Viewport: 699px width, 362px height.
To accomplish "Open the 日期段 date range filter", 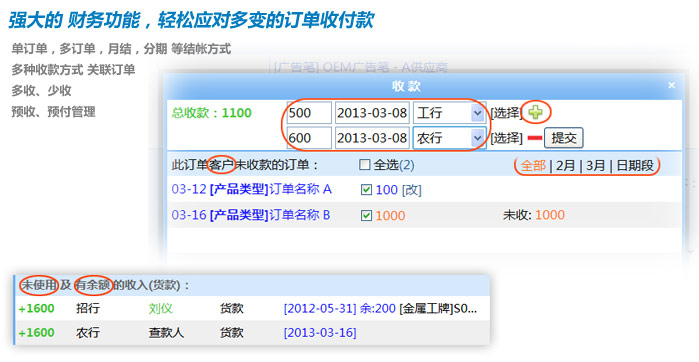I will tap(635, 166).
